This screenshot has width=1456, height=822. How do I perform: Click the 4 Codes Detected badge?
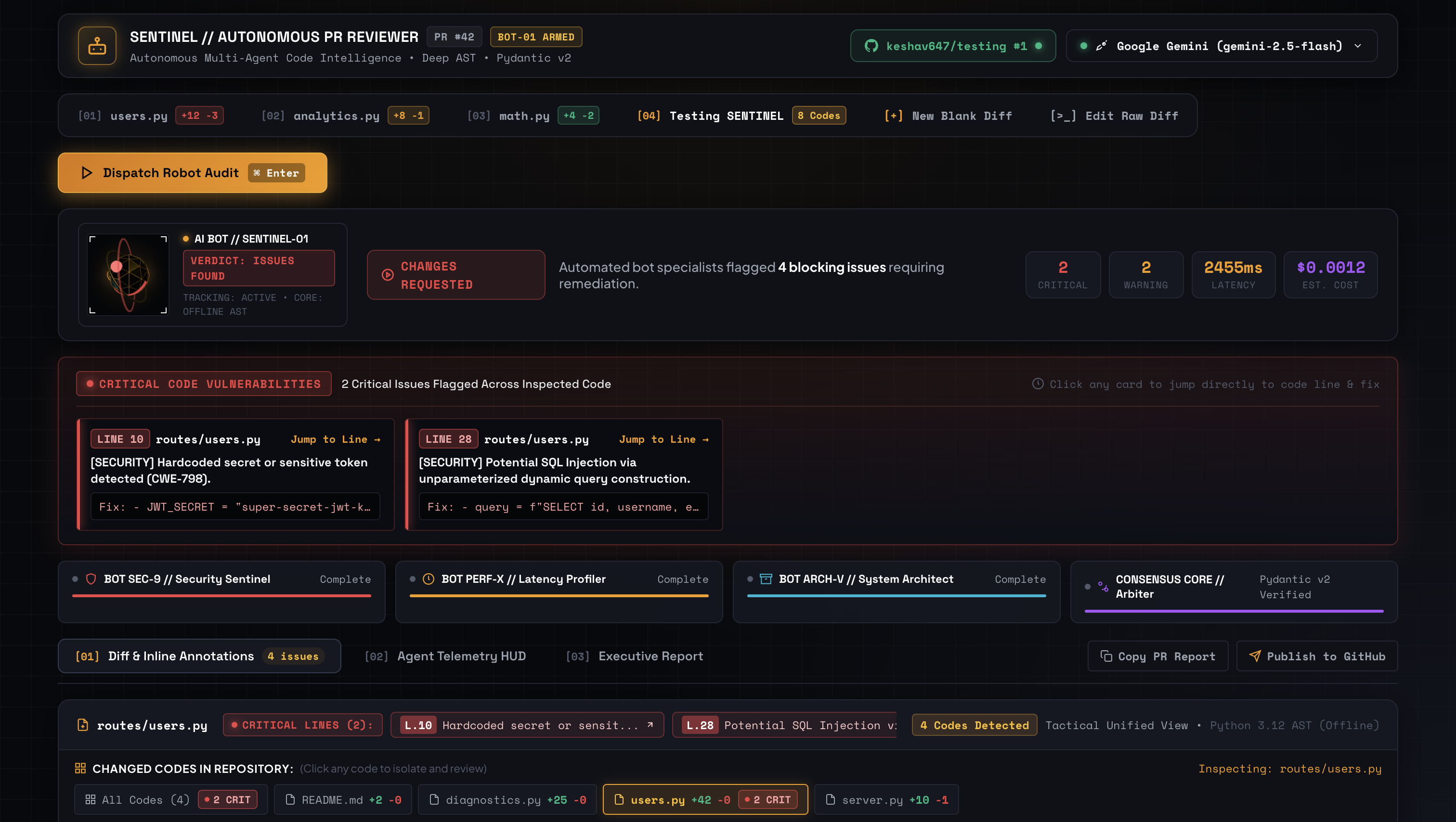975,725
